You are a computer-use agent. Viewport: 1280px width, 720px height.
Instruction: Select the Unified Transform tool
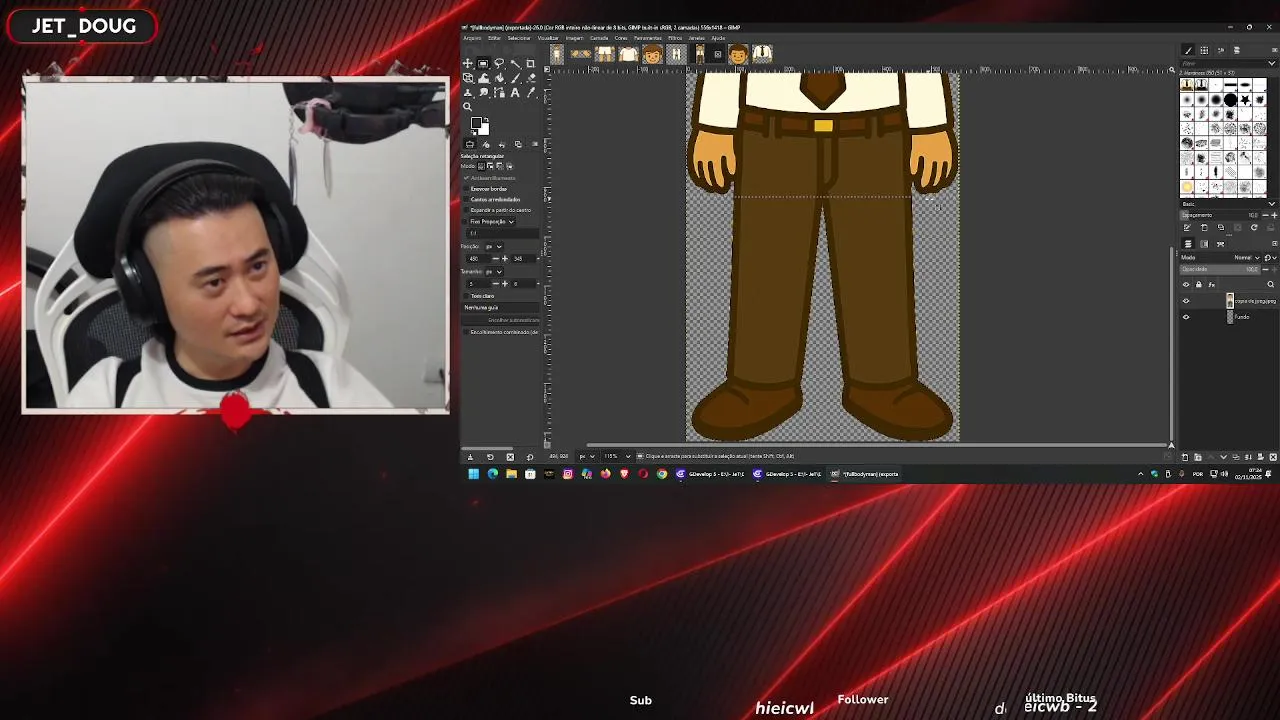pos(467,78)
